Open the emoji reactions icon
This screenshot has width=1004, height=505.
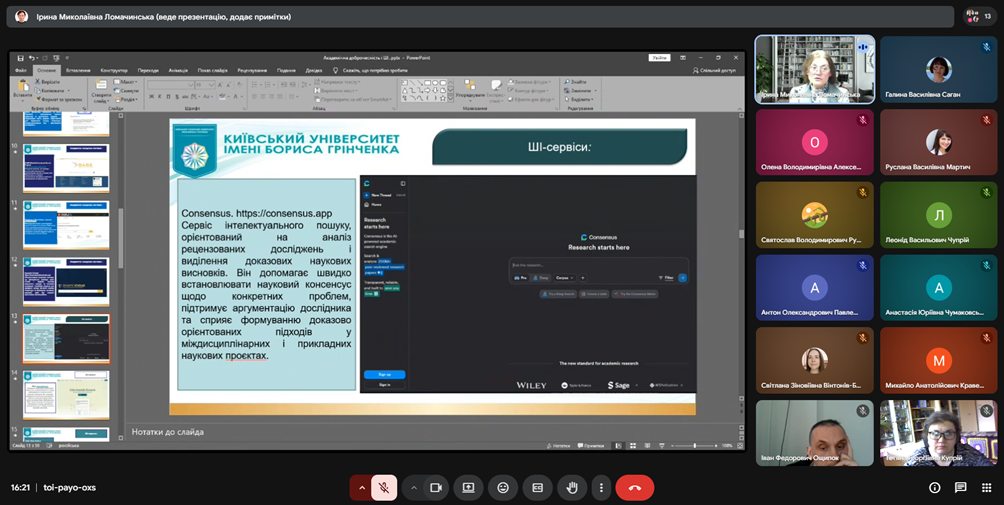pos(502,487)
